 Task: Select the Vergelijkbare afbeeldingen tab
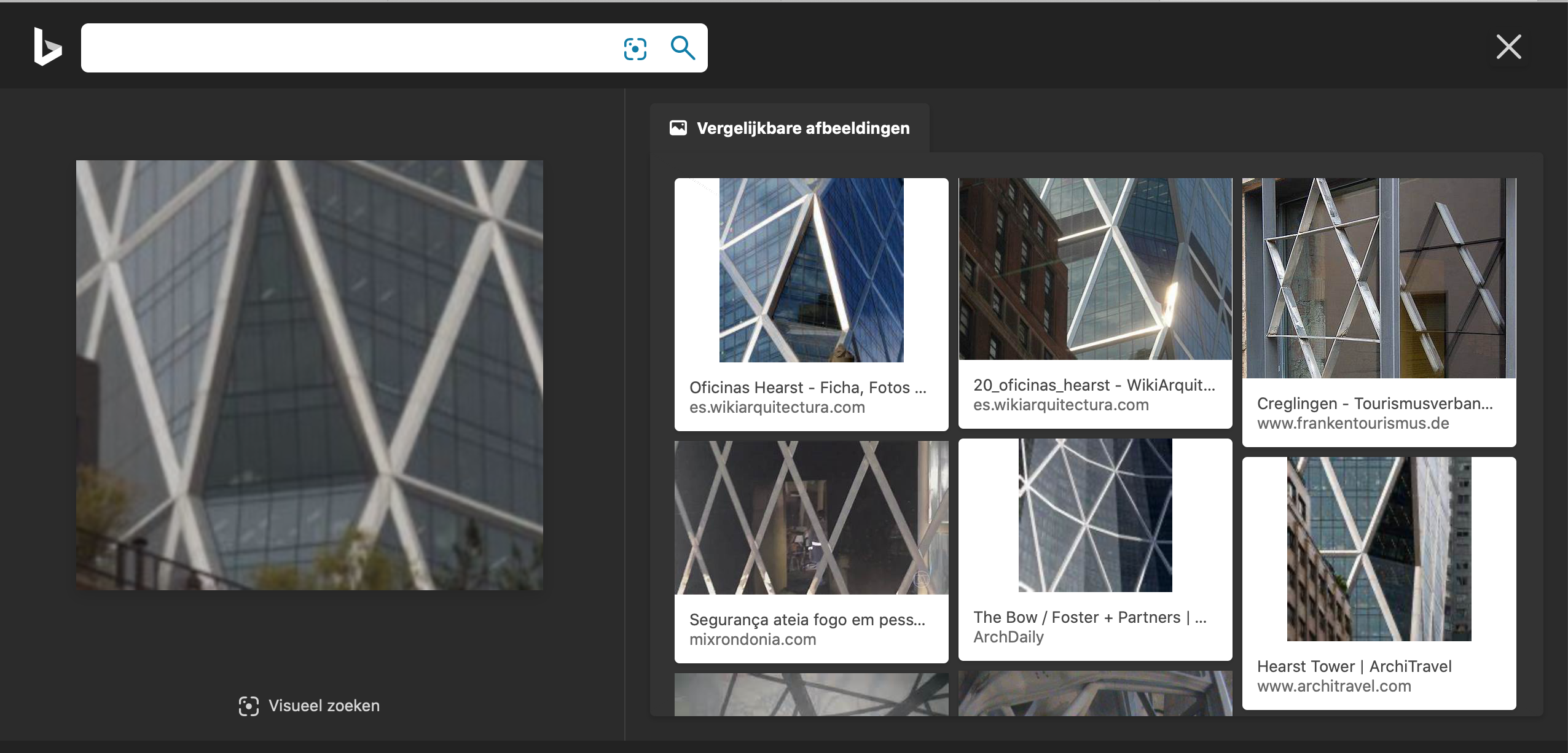pos(802,128)
